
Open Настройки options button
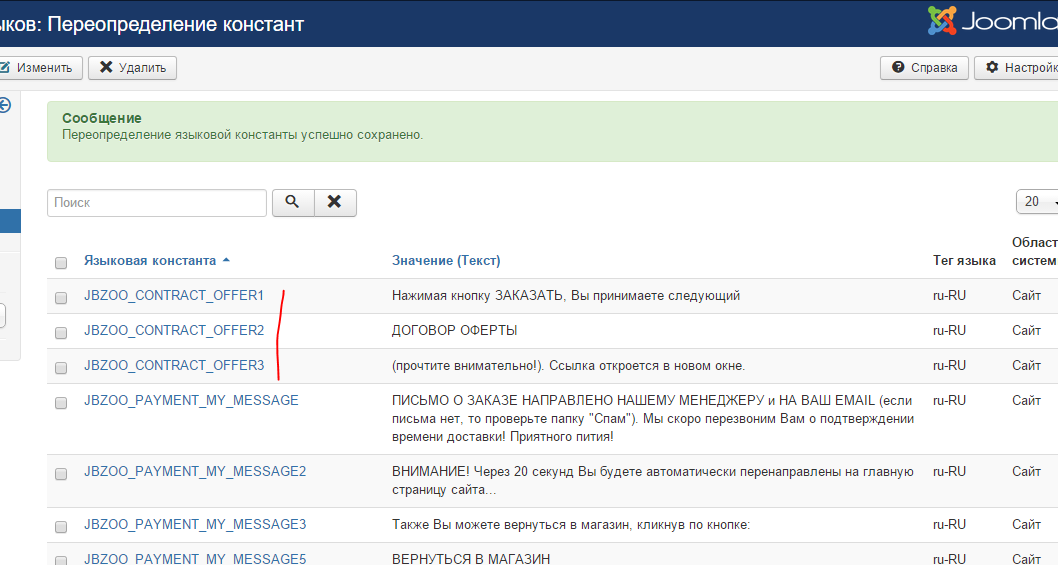coord(1020,68)
